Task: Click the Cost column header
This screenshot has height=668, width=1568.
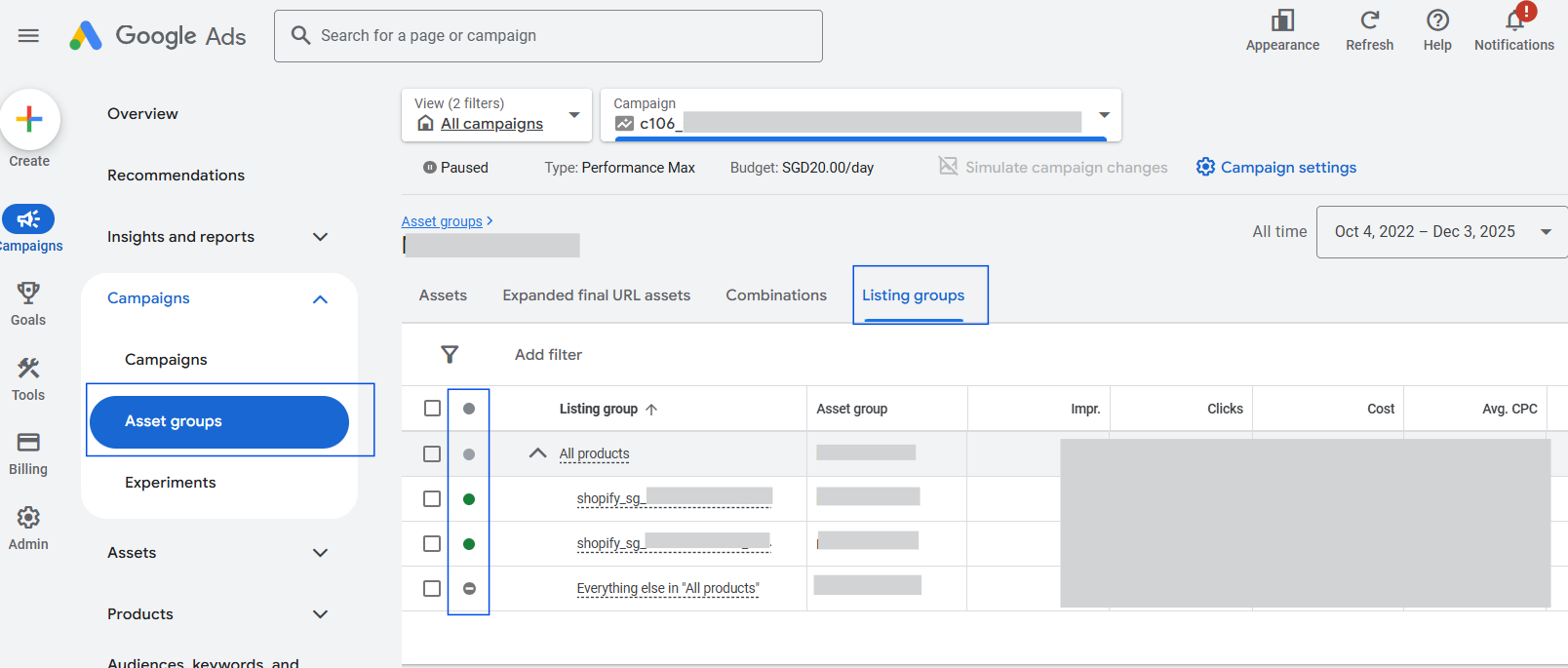Action: click(x=1381, y=410)
